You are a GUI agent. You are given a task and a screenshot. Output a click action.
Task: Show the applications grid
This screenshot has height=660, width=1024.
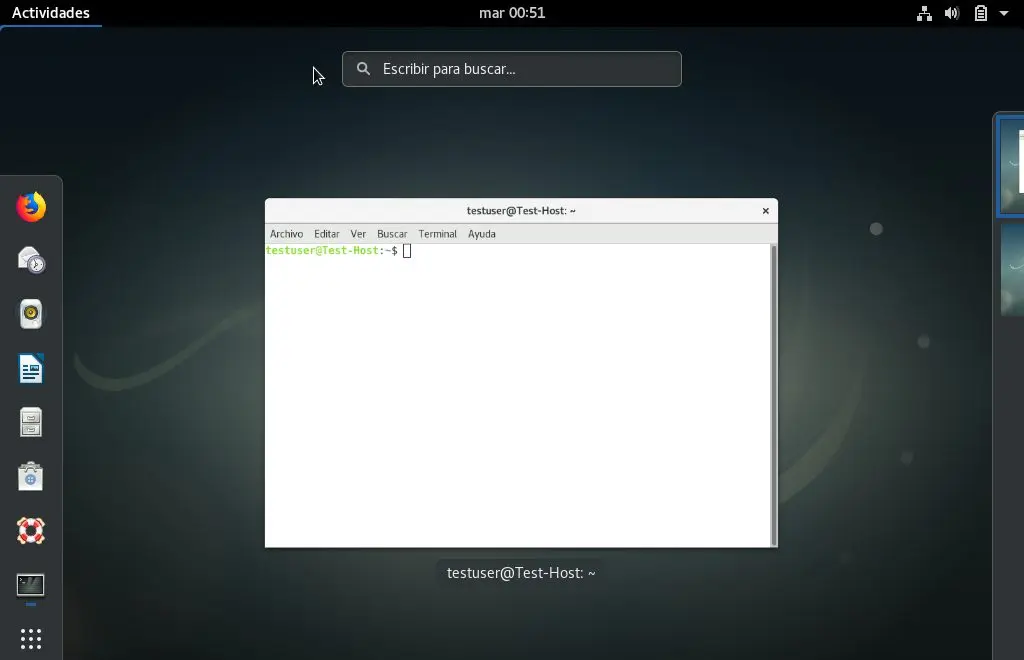tap(30, 638)
